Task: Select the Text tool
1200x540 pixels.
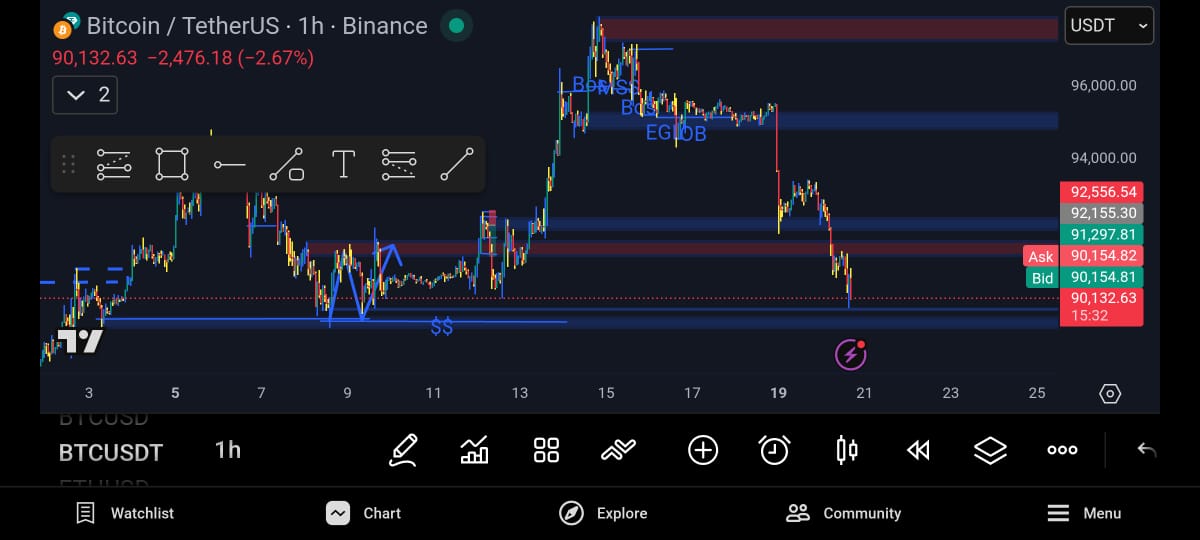Action: point(344,164)
